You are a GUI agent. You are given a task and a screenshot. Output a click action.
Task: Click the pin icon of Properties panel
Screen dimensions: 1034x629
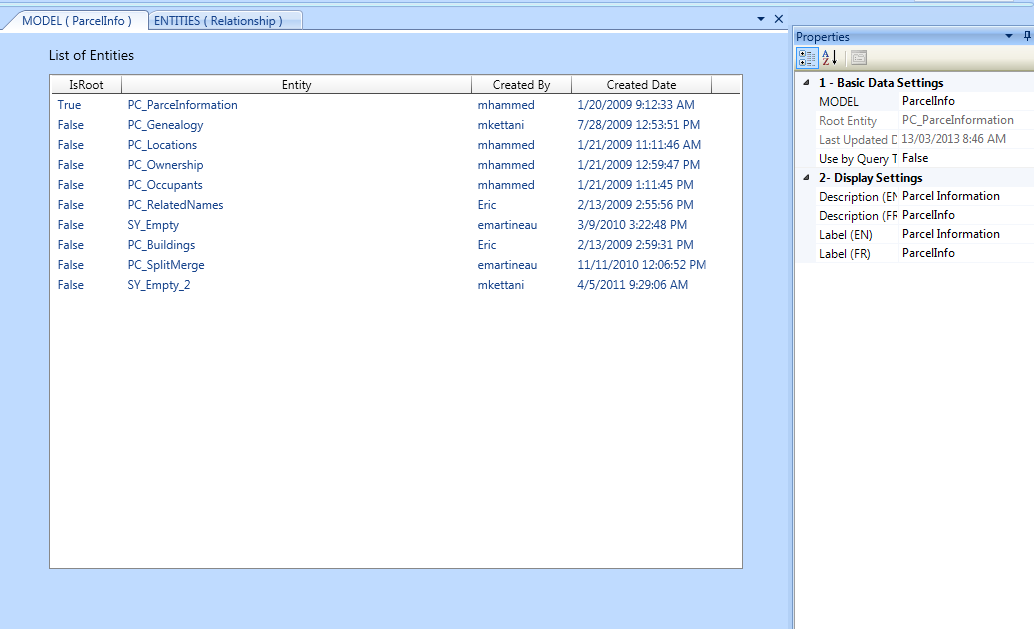(x=1027, y=37)
